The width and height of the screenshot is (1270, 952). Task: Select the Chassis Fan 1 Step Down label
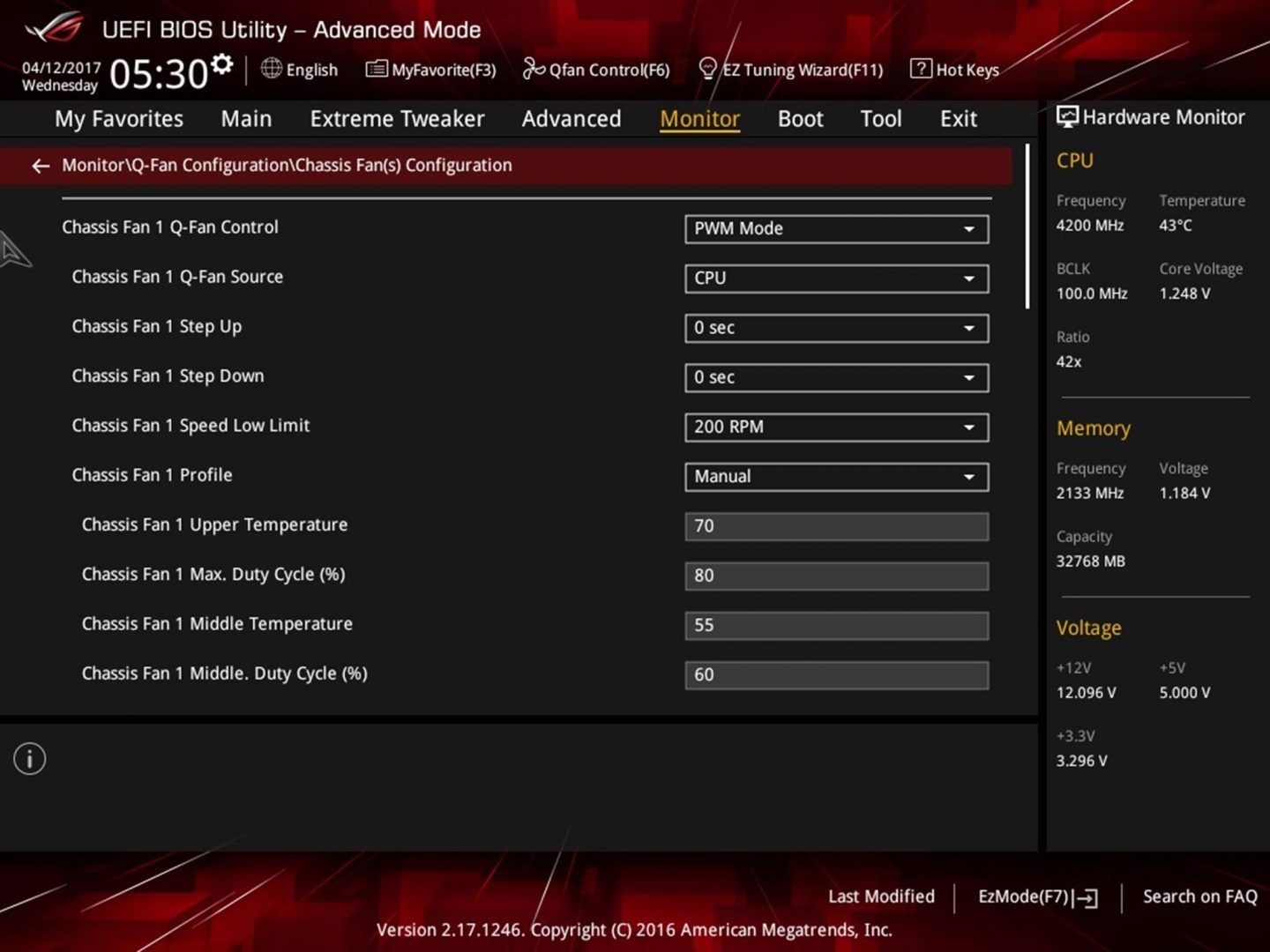pos(168,376)
